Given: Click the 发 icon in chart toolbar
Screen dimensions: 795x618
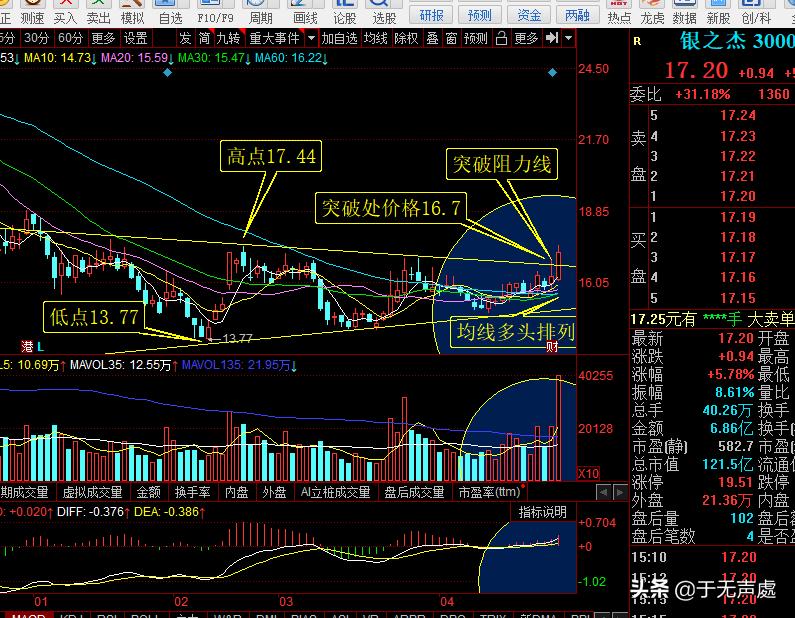Looking at the screenshot, I should click(185, 38).
